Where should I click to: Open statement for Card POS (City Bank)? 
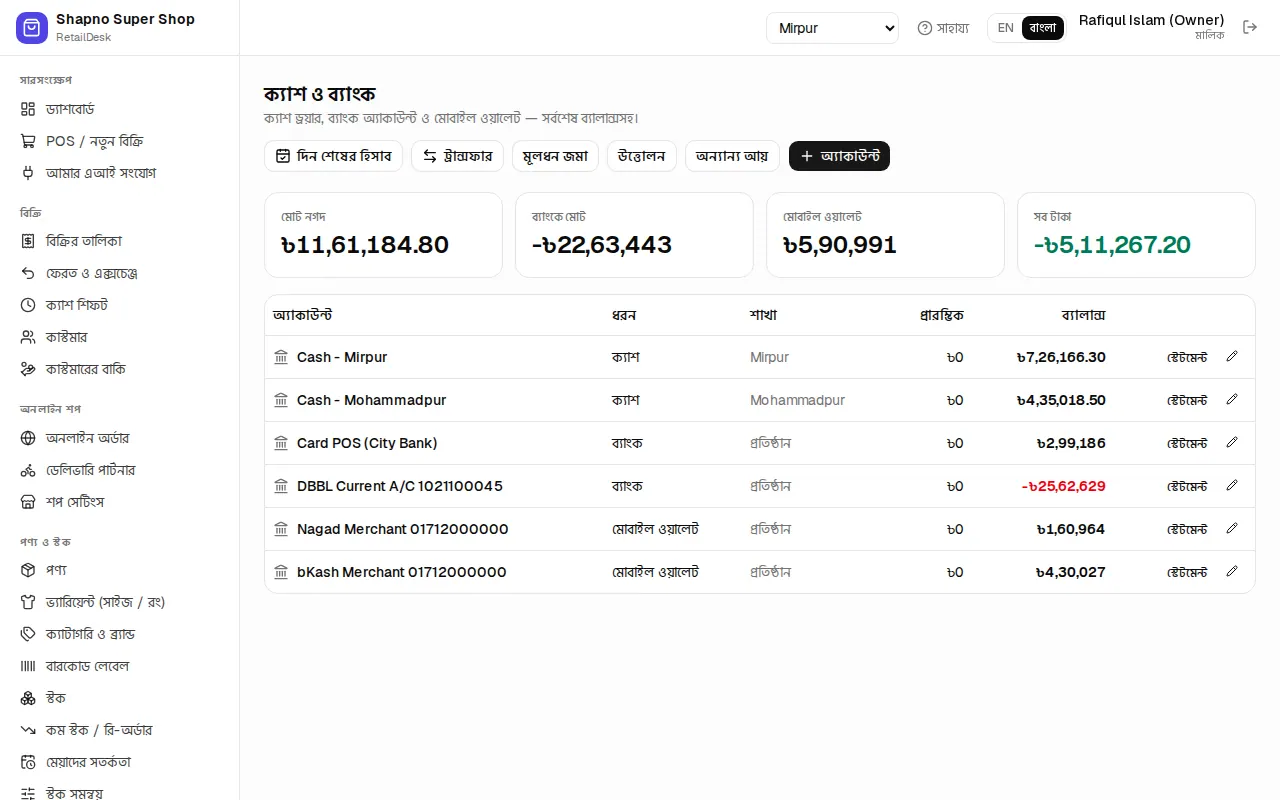click(x=1187, y=443)
